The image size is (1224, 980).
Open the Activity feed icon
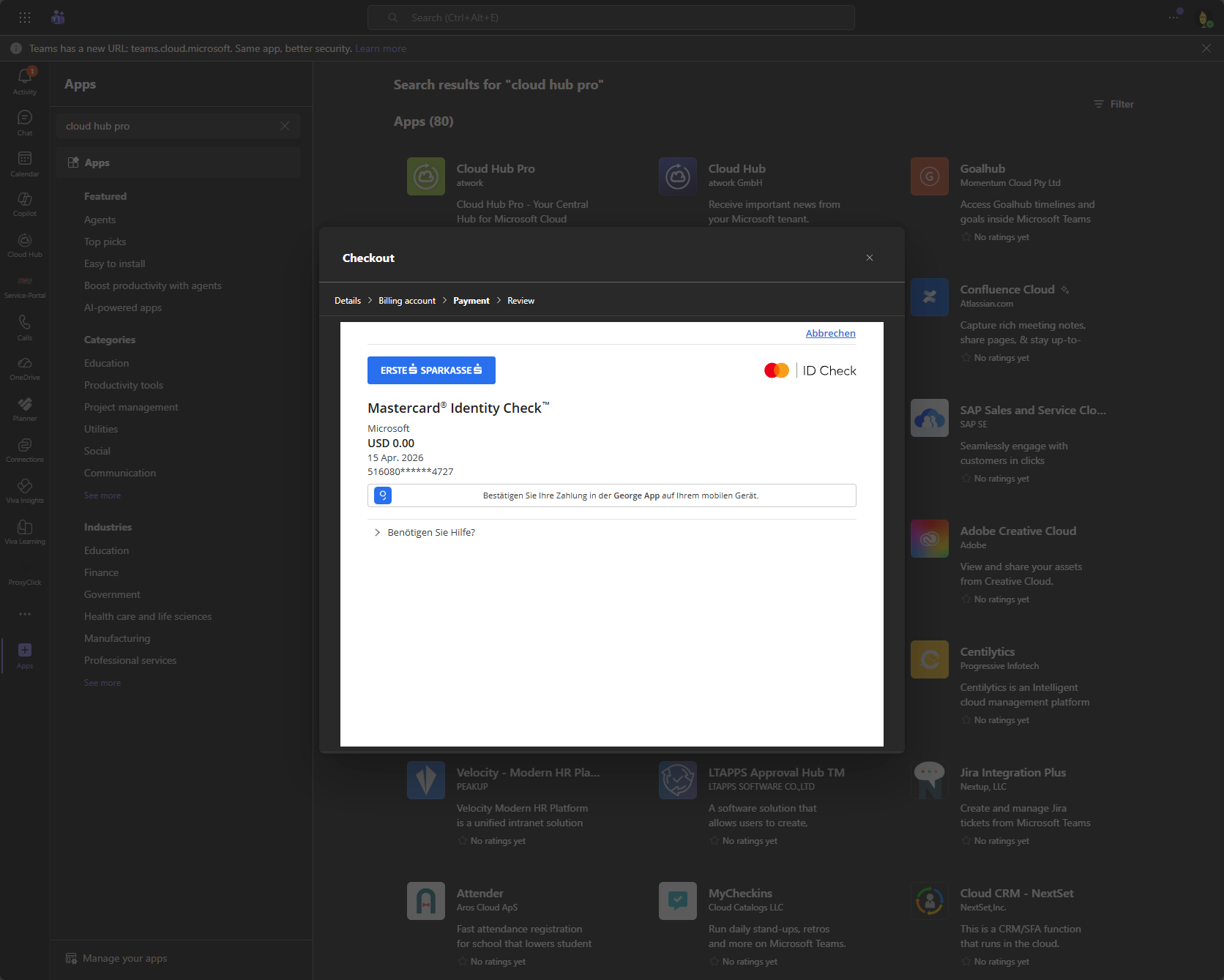(x=25, y=81)
